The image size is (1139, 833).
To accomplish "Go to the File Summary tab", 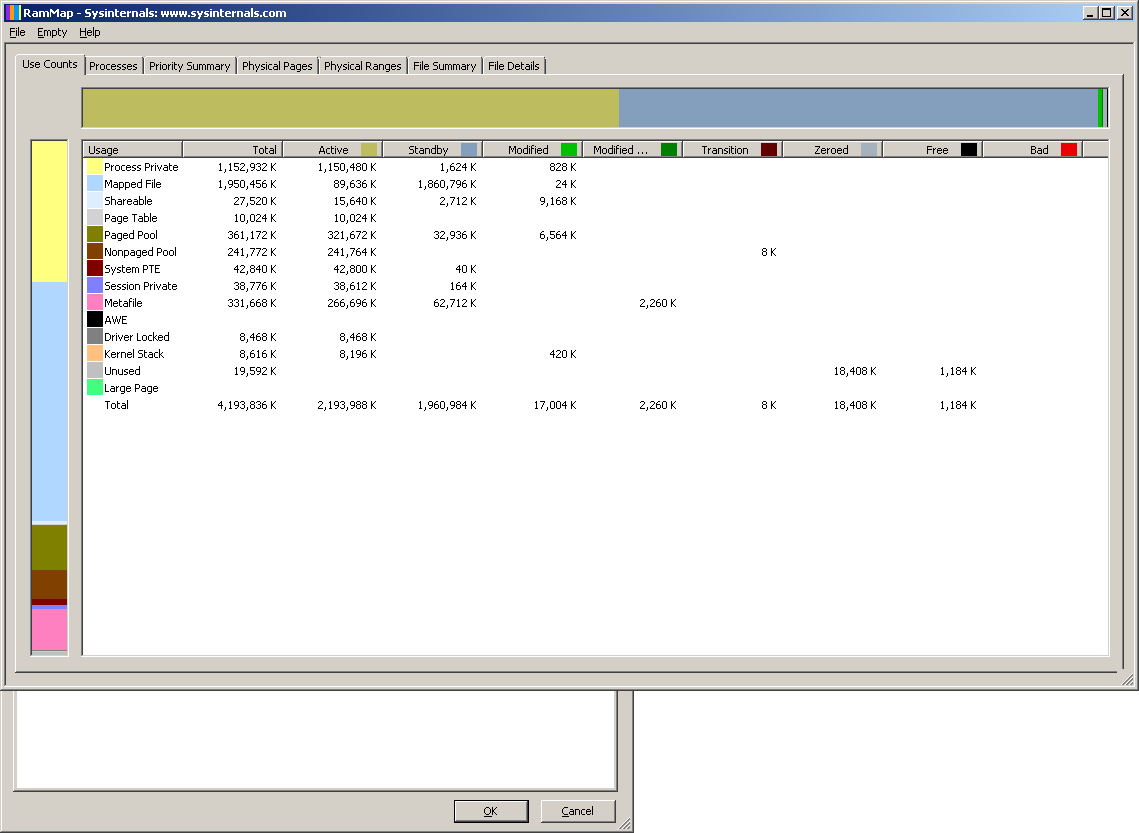I will [444, 66].
